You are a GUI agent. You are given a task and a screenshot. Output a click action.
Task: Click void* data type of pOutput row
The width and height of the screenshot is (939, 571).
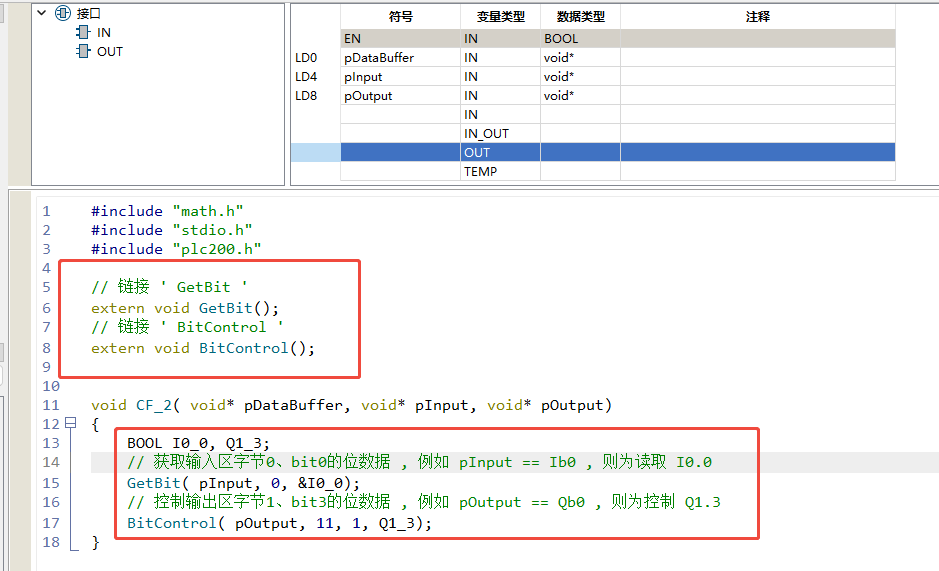[x=580, y=96]
